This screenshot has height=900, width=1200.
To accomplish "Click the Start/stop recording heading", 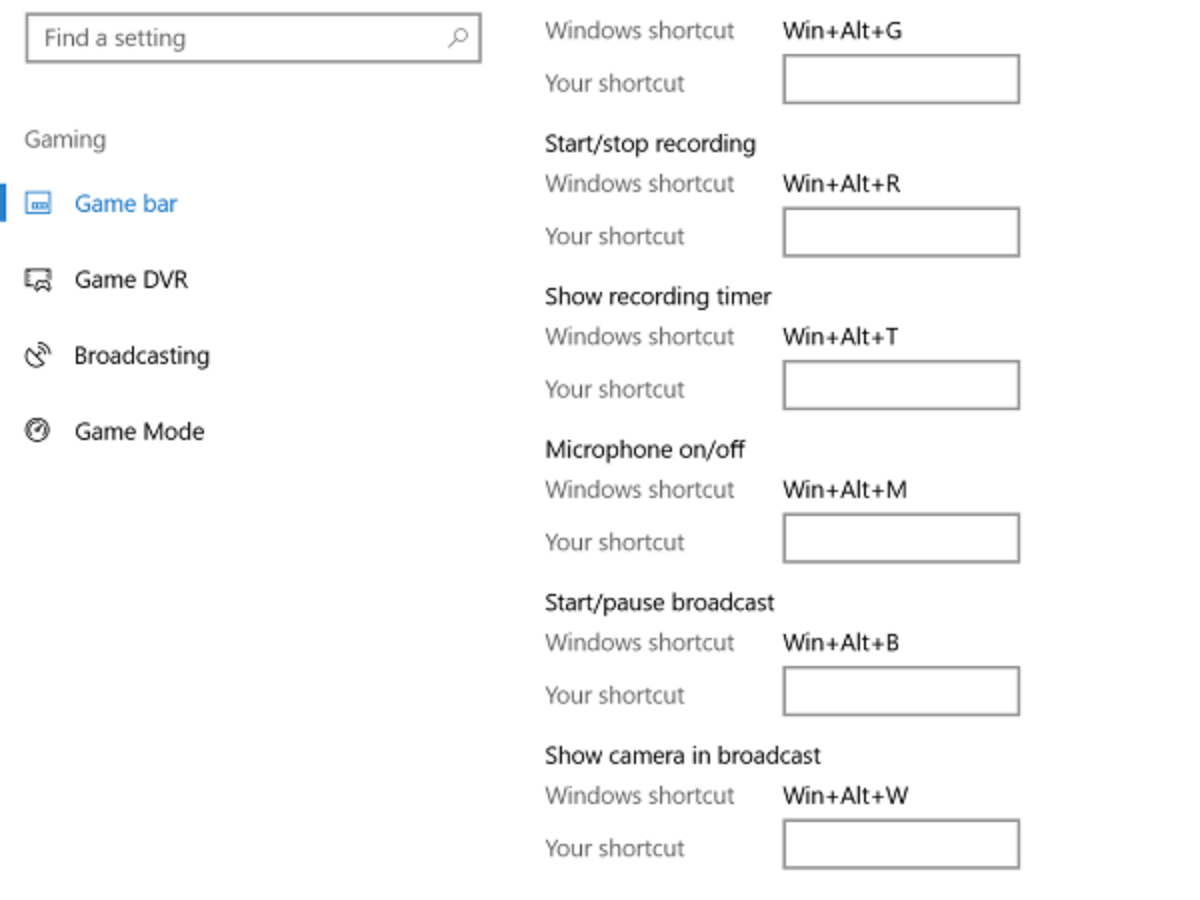I will click(650, 144).
